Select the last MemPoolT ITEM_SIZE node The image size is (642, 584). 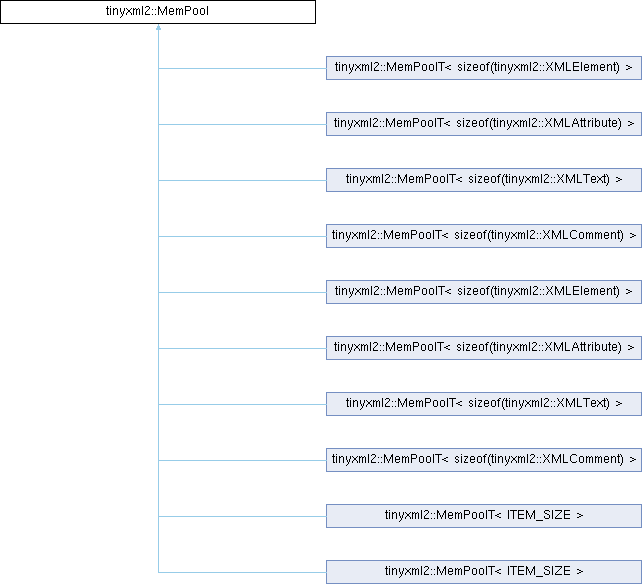click(484, 572)
